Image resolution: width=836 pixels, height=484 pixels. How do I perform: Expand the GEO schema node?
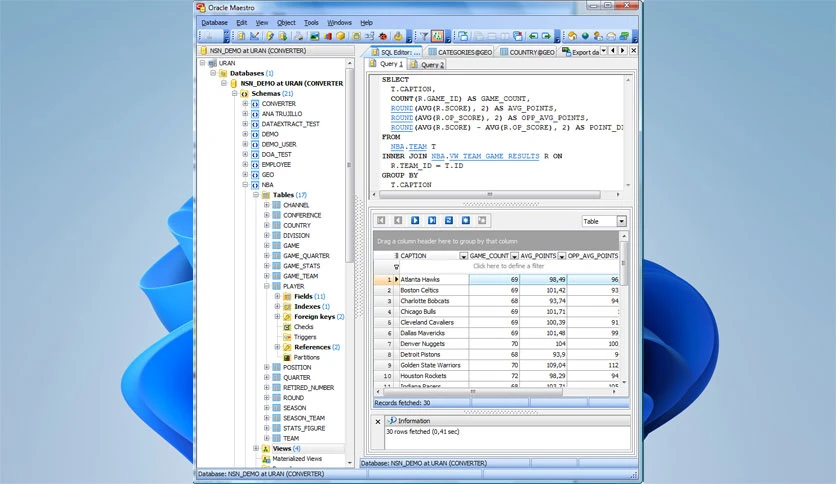245,174
